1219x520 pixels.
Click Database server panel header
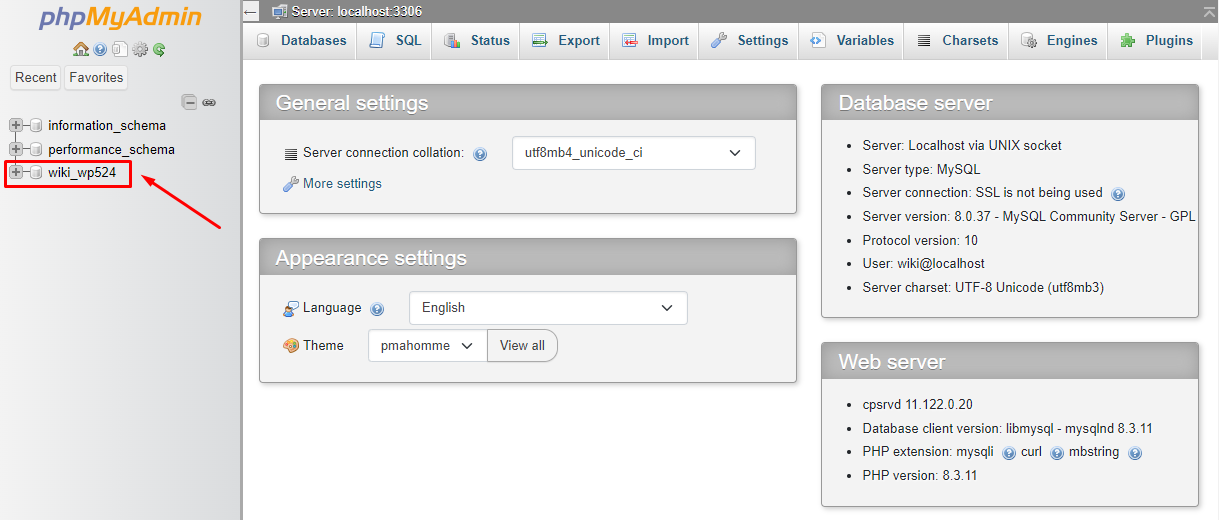coord(1010,103)
